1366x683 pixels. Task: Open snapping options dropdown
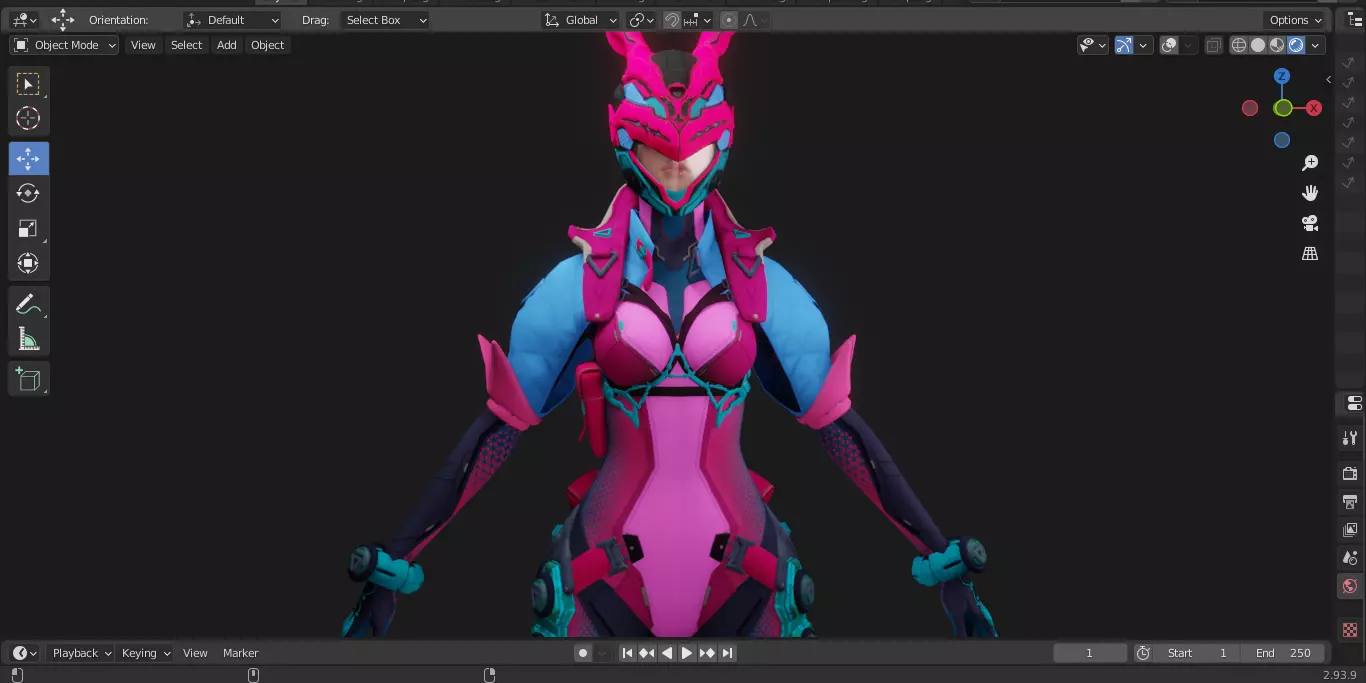coord(698,20)
